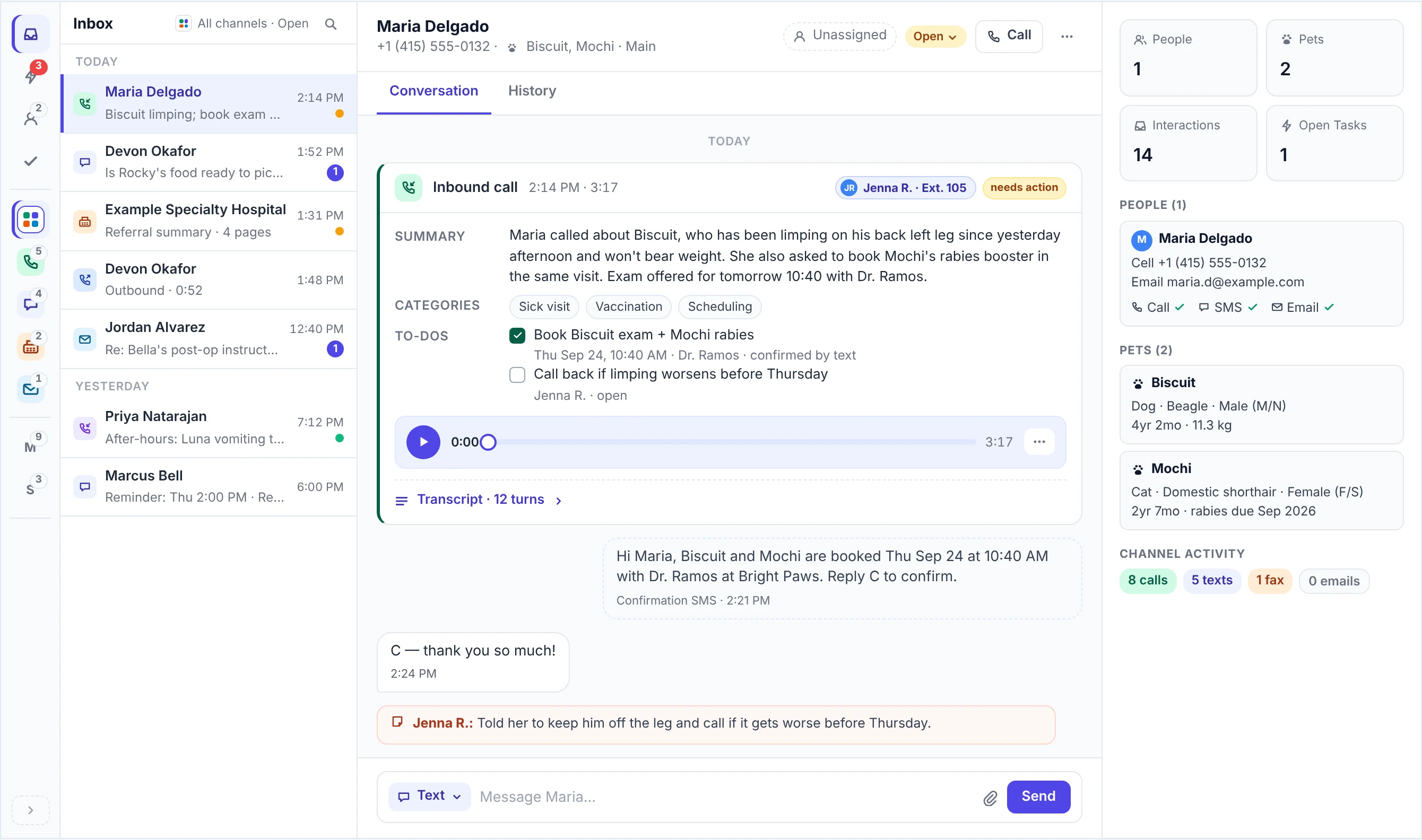1422x840 pixels.
Task: Select the S item in sidebar
Action: pyautogui.click(x=31, y=489)
